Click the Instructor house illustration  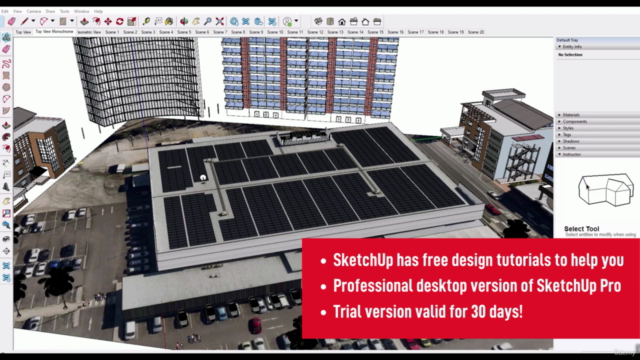tap(606, 189)
